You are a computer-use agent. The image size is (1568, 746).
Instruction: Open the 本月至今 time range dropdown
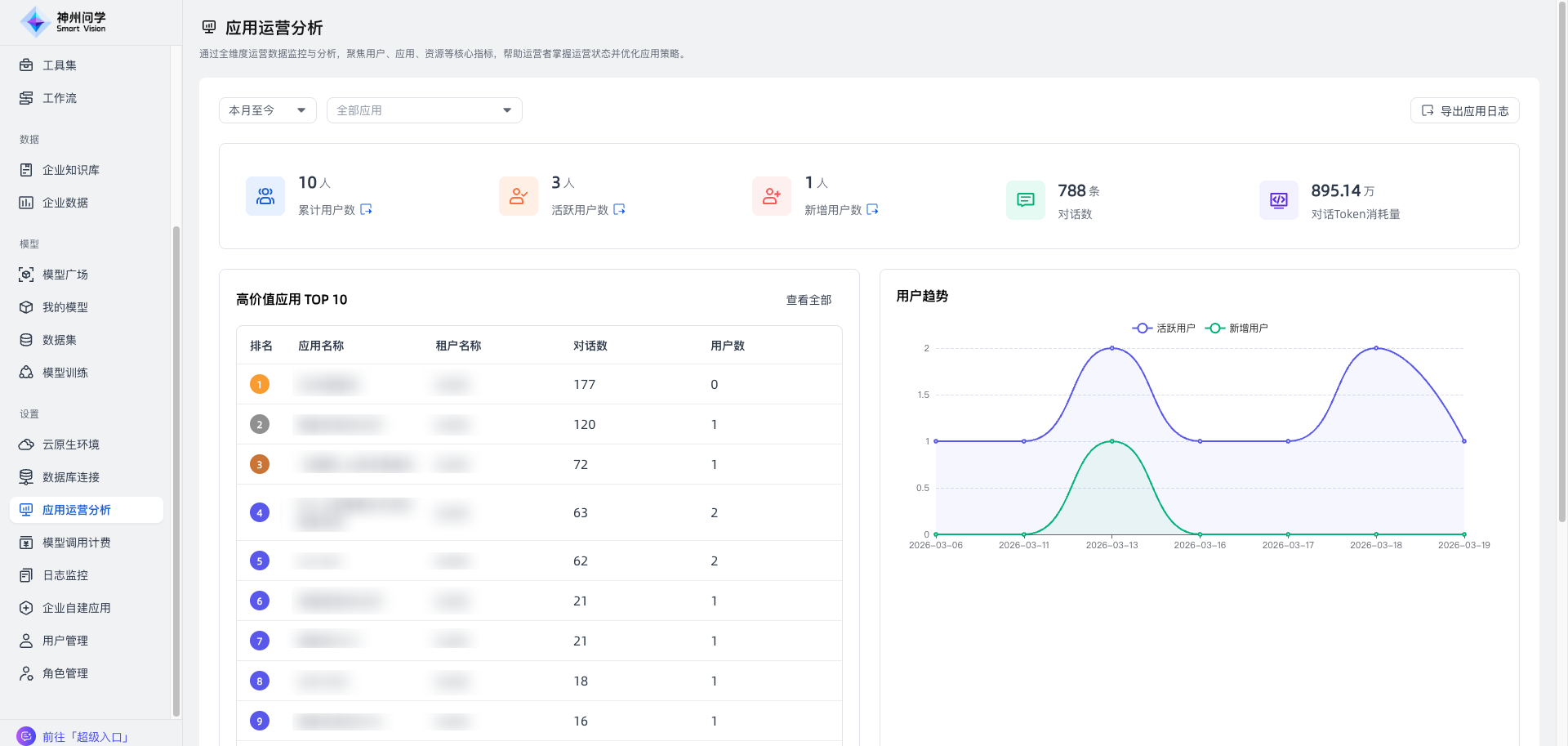tap(267, 110)
